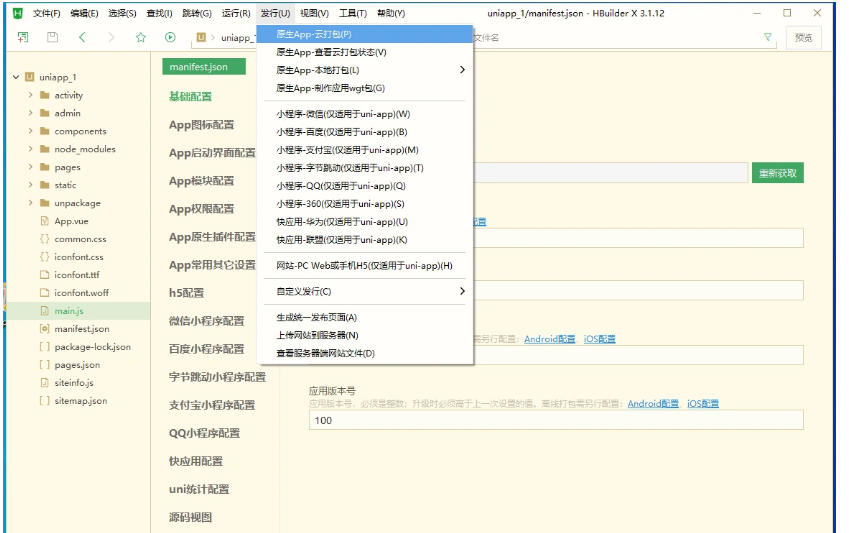Choose 小程序-微信 from the publish menu
This screenshot has height=533, width=849.
(343, 114)
